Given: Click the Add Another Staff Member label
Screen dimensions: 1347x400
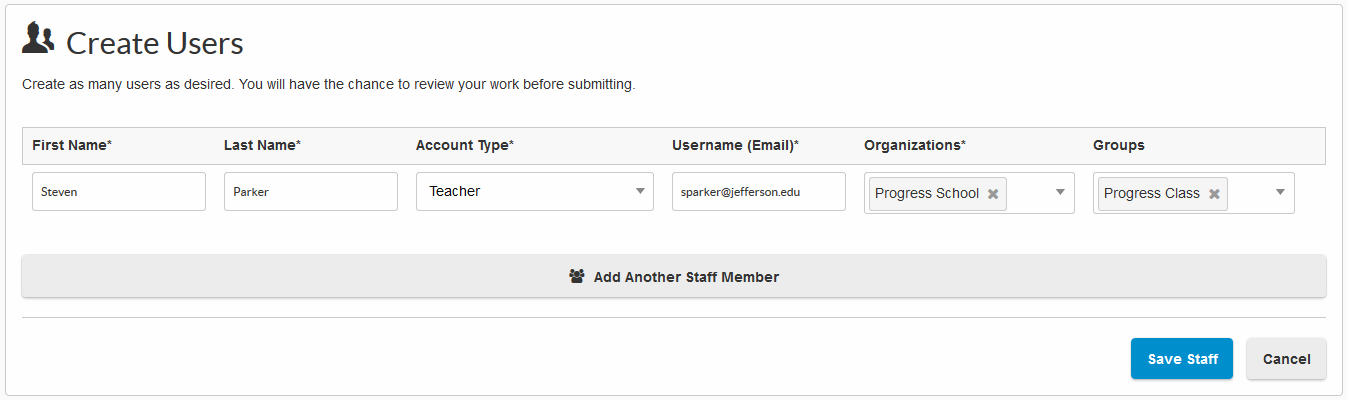Looking at the screenshot, I should (x=686, y=277).
